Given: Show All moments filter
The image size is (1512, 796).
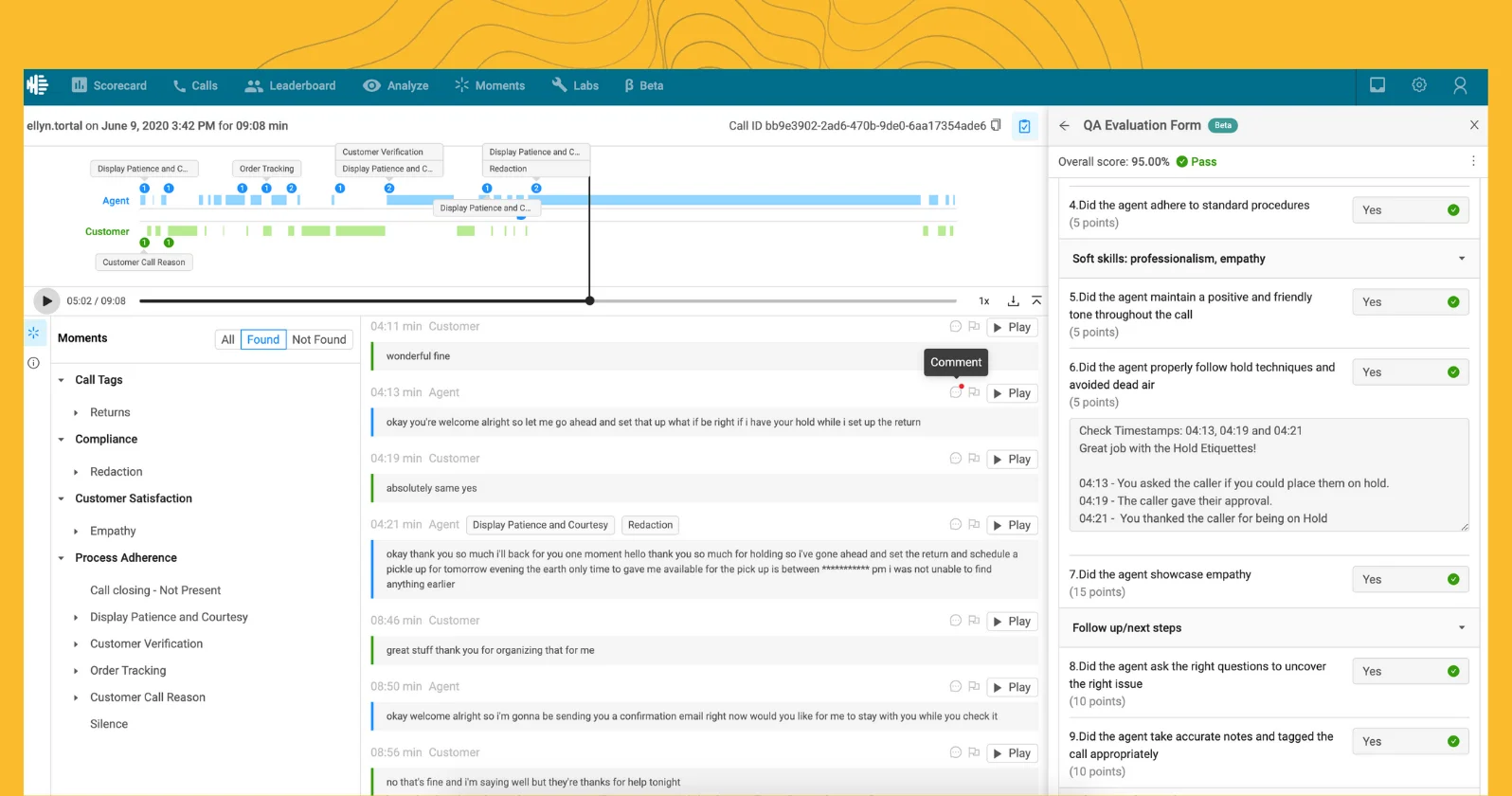Looking at the screenshot, I should coord(227,339).
